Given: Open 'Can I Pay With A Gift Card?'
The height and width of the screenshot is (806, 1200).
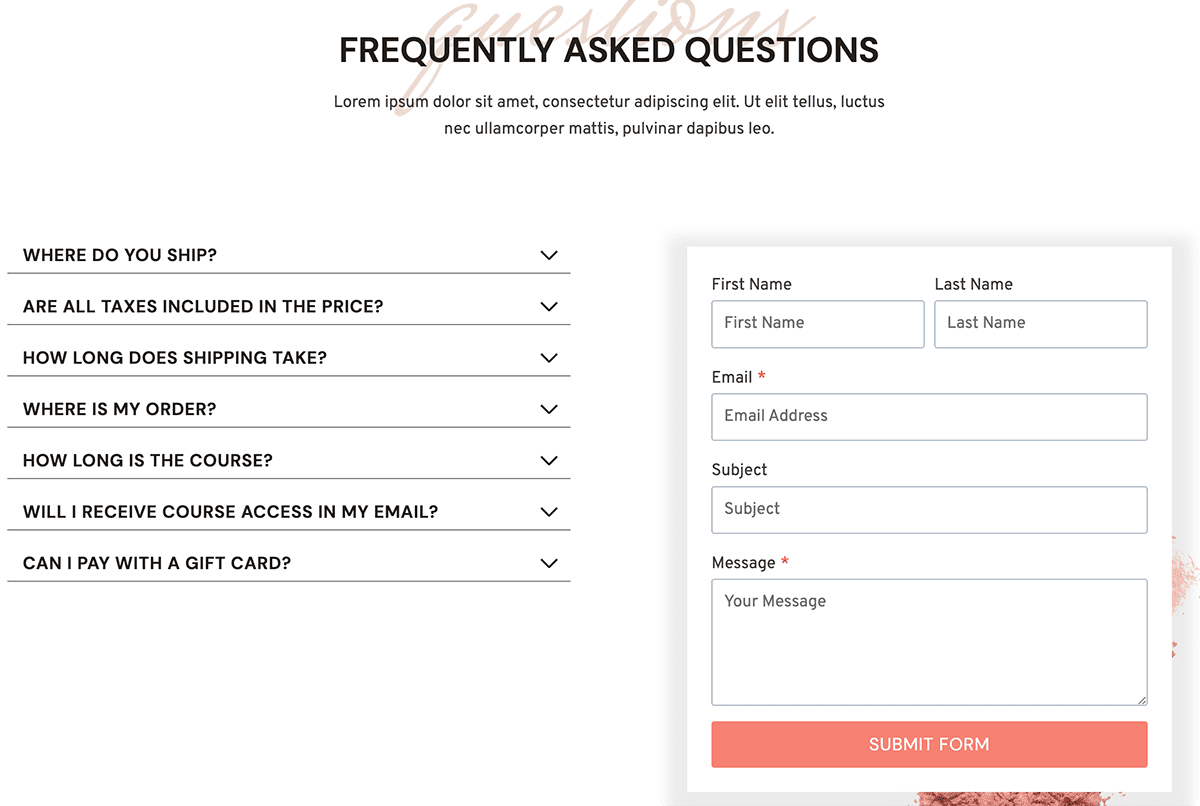Looking at the screenshot, I should point(157,563).
